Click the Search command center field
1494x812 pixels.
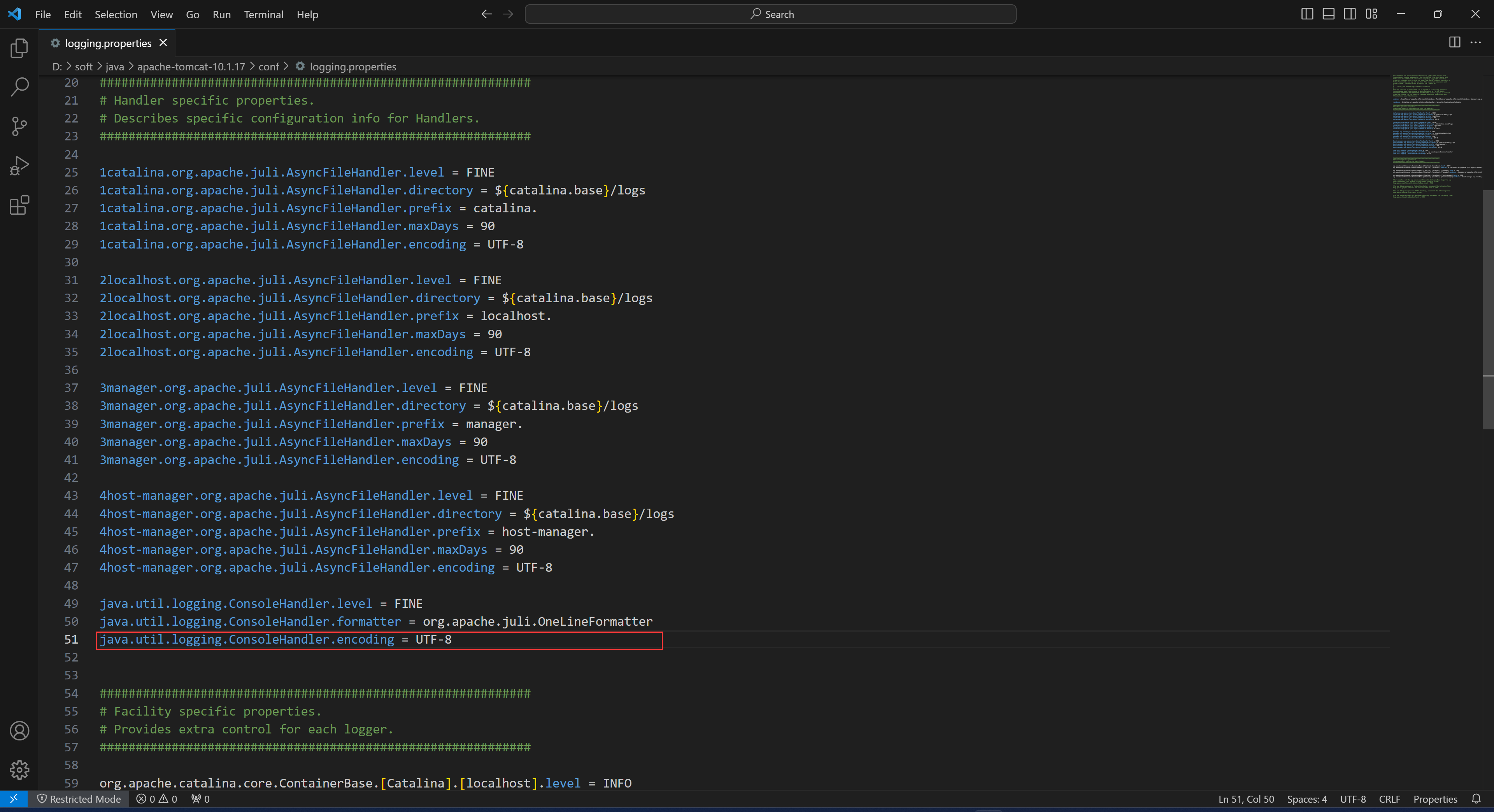coord(770,14)
